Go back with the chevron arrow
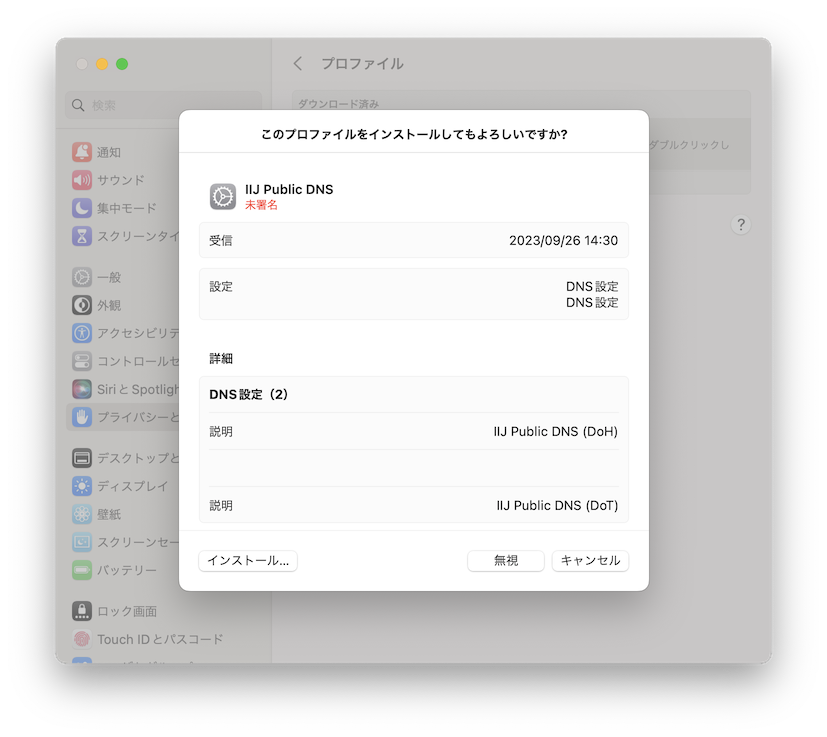Viewport: 827px width, 737px height. pos(298,64)
